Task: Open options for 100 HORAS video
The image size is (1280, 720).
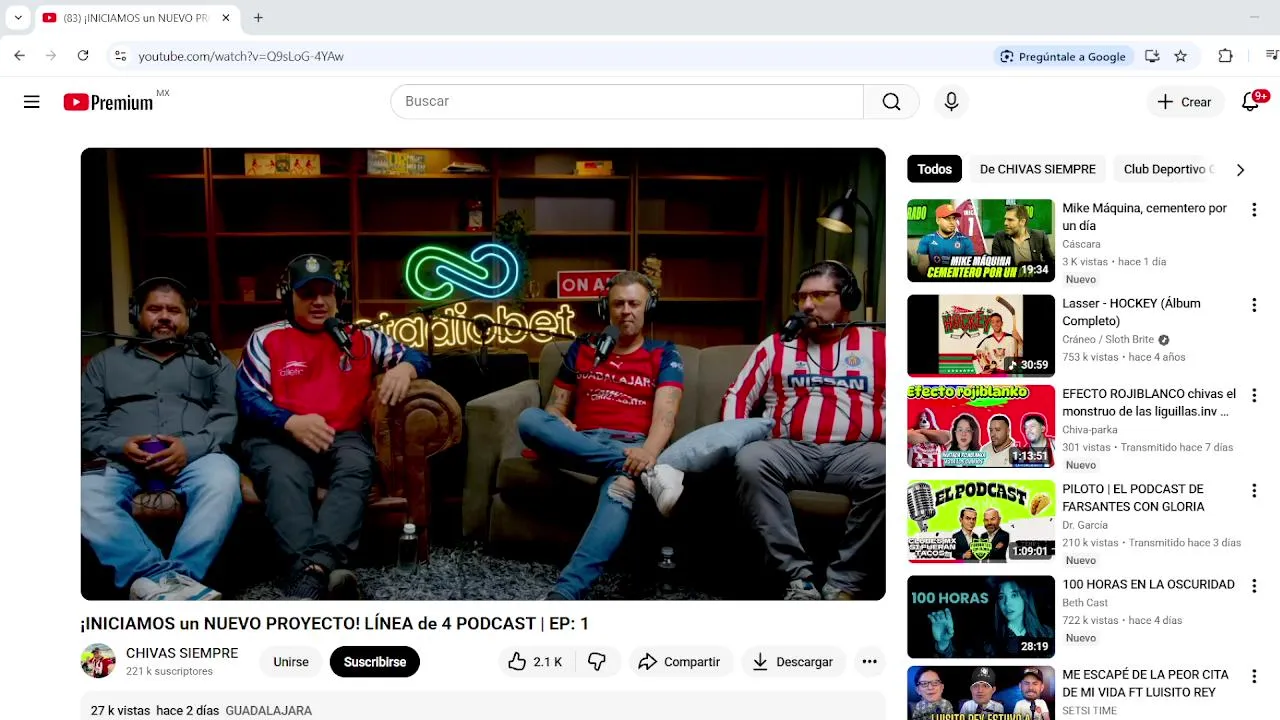Action: coord(1254,586)
